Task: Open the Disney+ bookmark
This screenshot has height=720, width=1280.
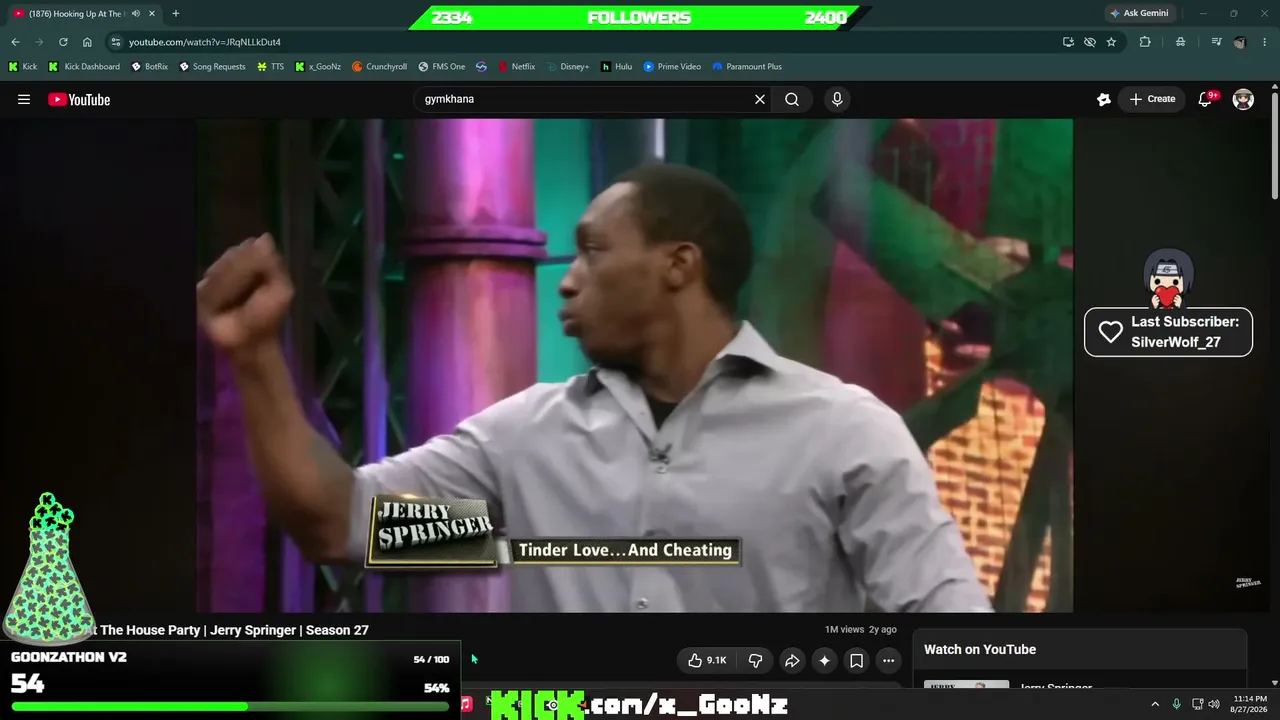Action: pyautogui.click(x=568, y=66)
